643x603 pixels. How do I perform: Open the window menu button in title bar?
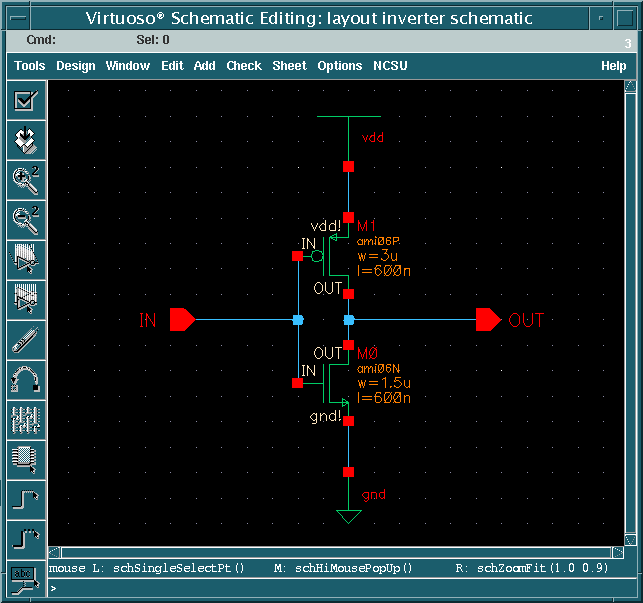(x=19, y=18)
